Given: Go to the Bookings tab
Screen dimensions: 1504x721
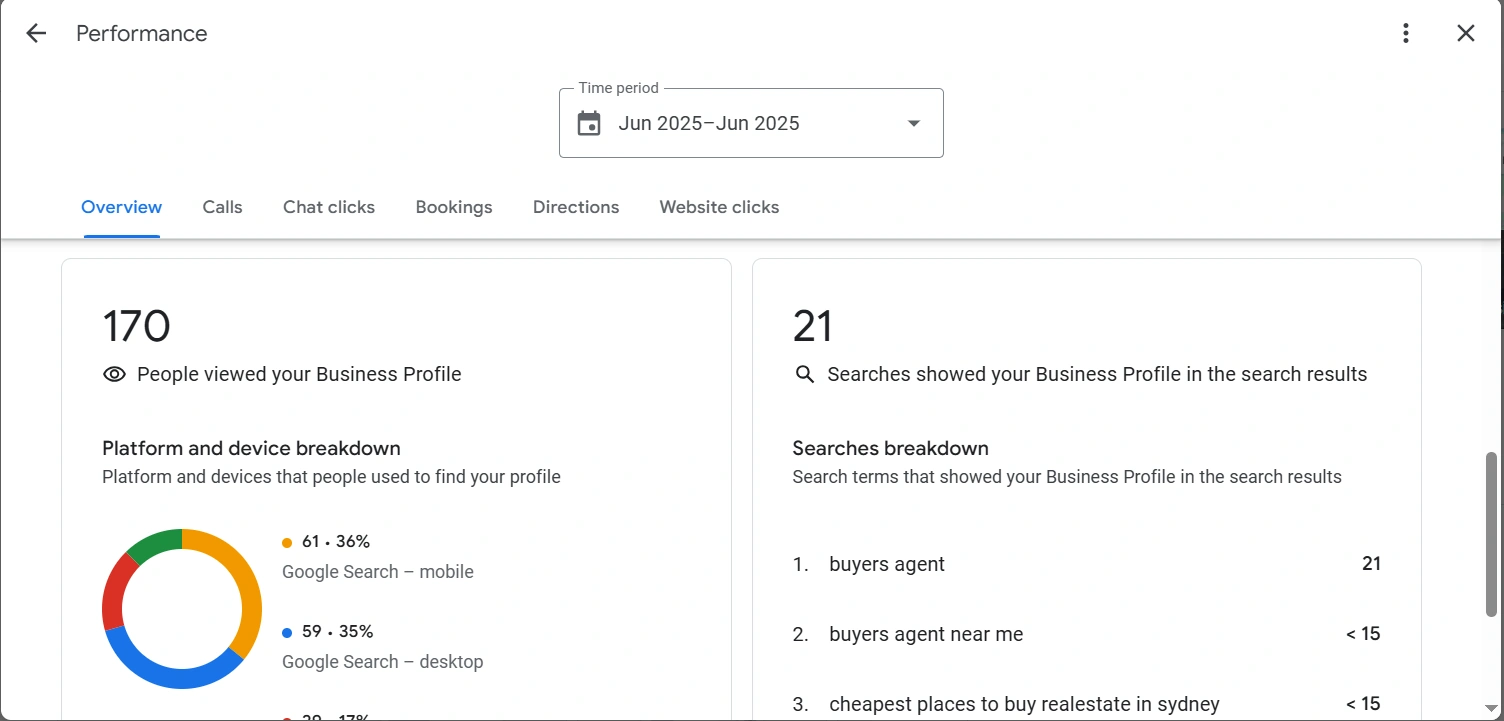Looking at the screenshot, I should [x=454, y=207].
